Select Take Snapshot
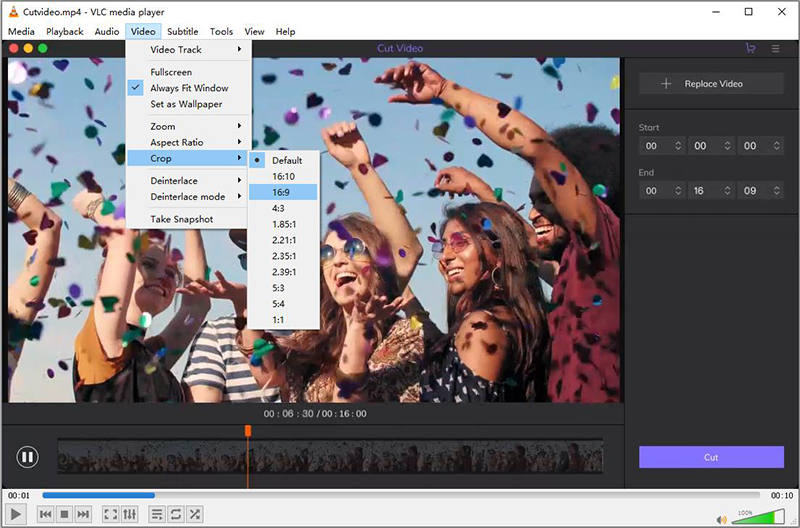The image size is (800, 528). (187, 219)
